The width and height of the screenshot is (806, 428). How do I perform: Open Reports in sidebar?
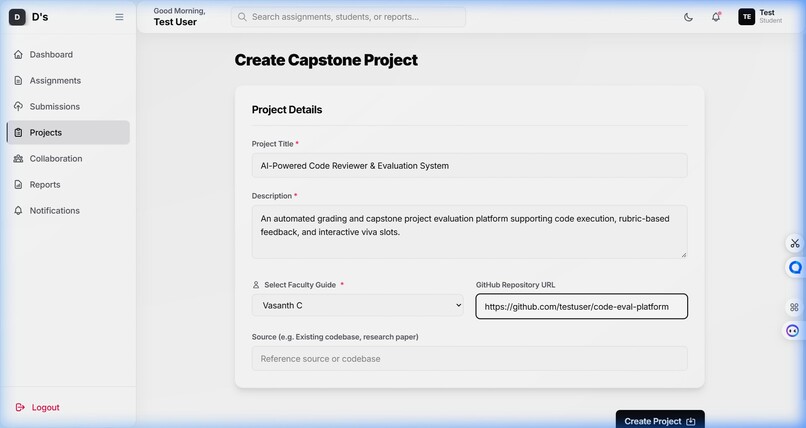(x=68, y=184)
